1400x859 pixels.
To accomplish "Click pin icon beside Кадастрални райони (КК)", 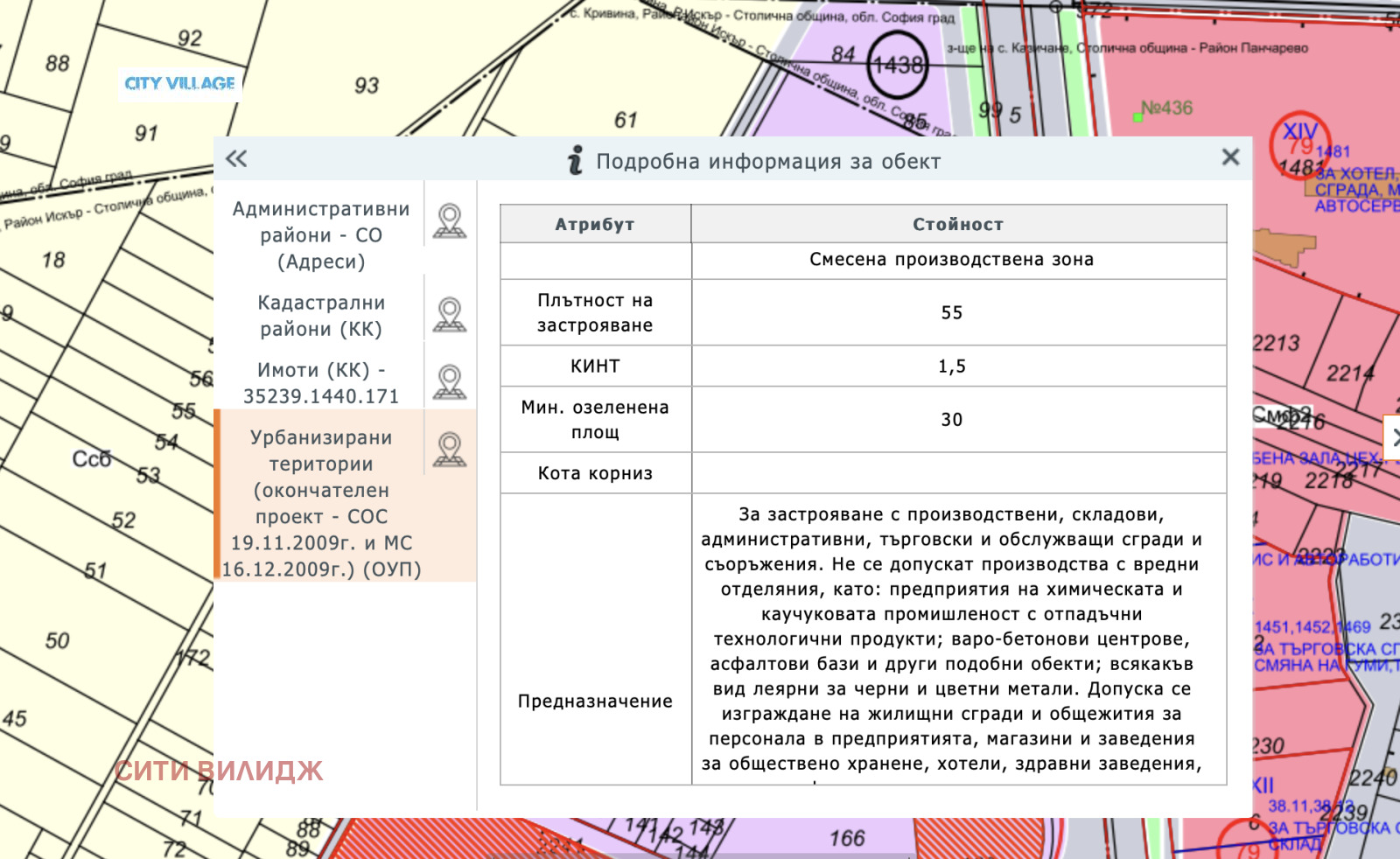I will click(450, 314).
